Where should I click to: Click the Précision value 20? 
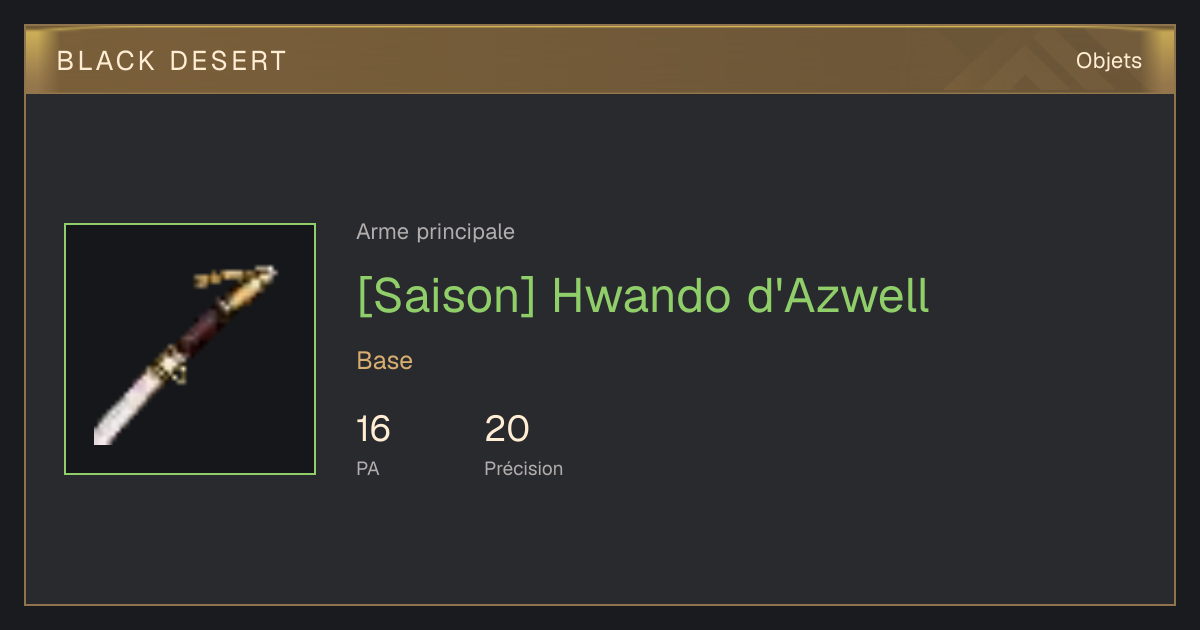tap(507, 429)
